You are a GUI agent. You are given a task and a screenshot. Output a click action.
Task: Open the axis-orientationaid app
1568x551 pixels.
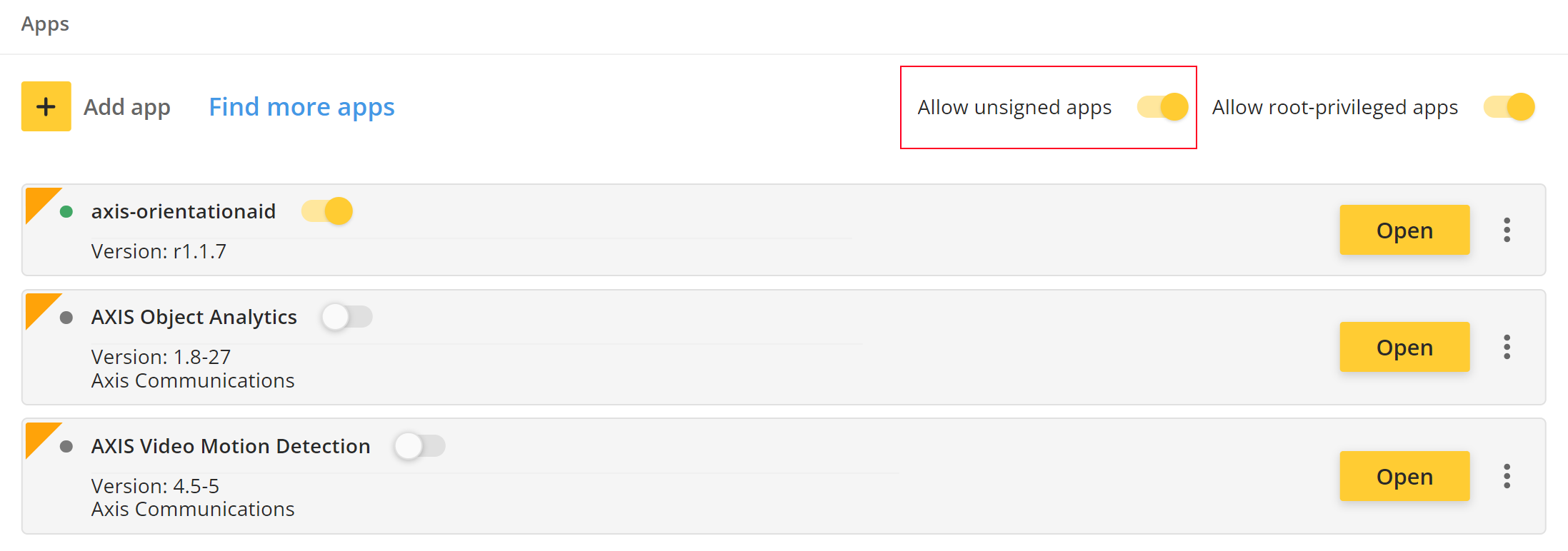pyautogui.click(x=1404, y=230)
